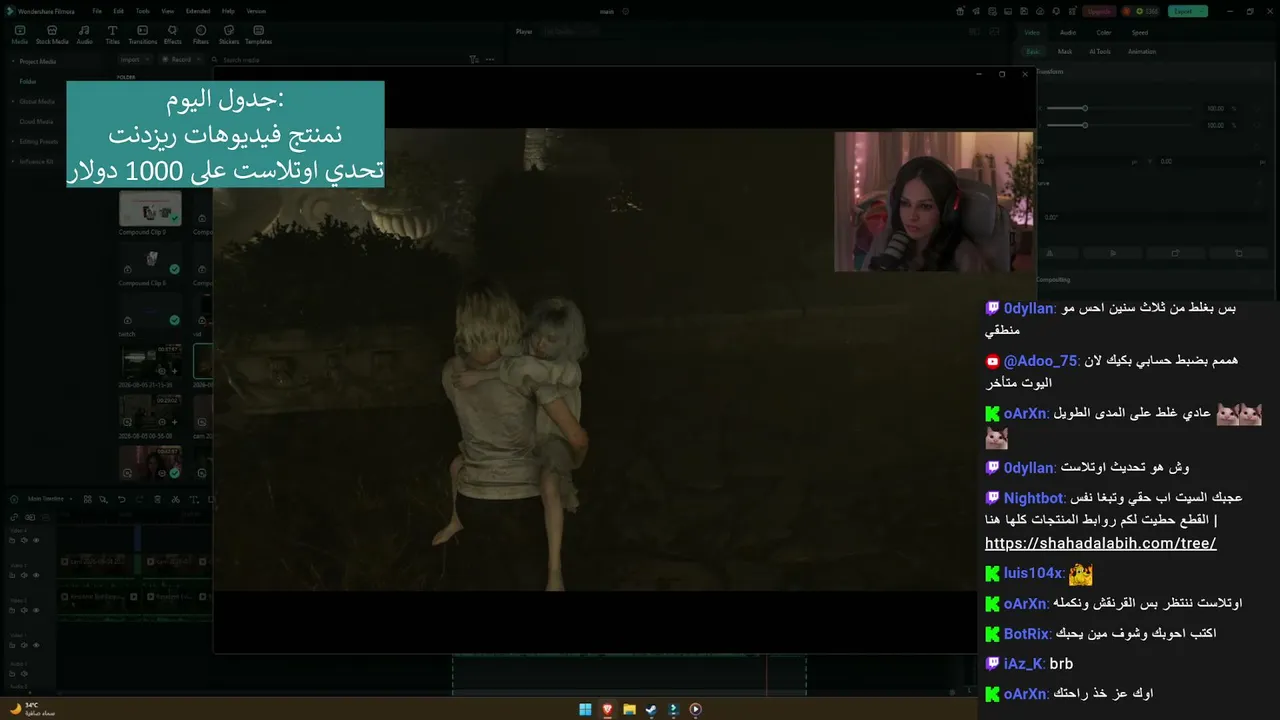The height and width of the screenshot is (720, 1280).
Task: Click the split scissors icon
Action: pos(175,499)
